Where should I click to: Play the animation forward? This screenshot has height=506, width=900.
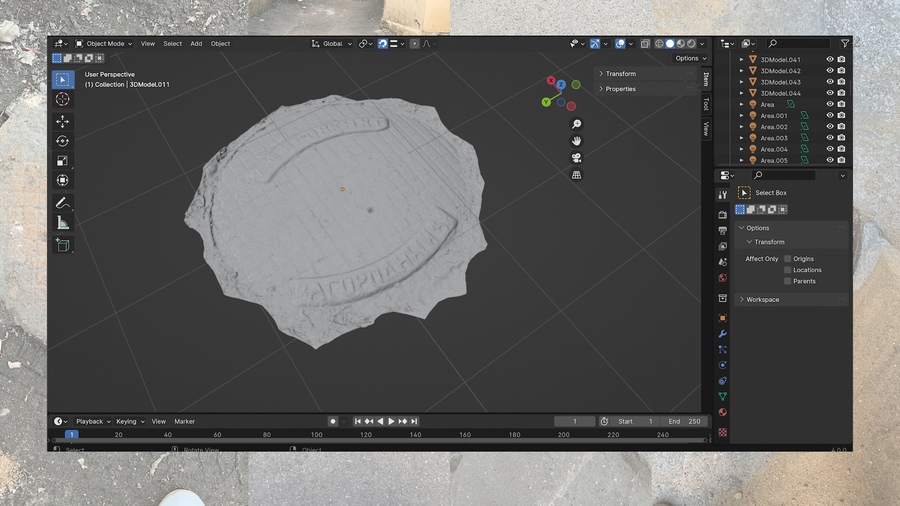point(391,421)
